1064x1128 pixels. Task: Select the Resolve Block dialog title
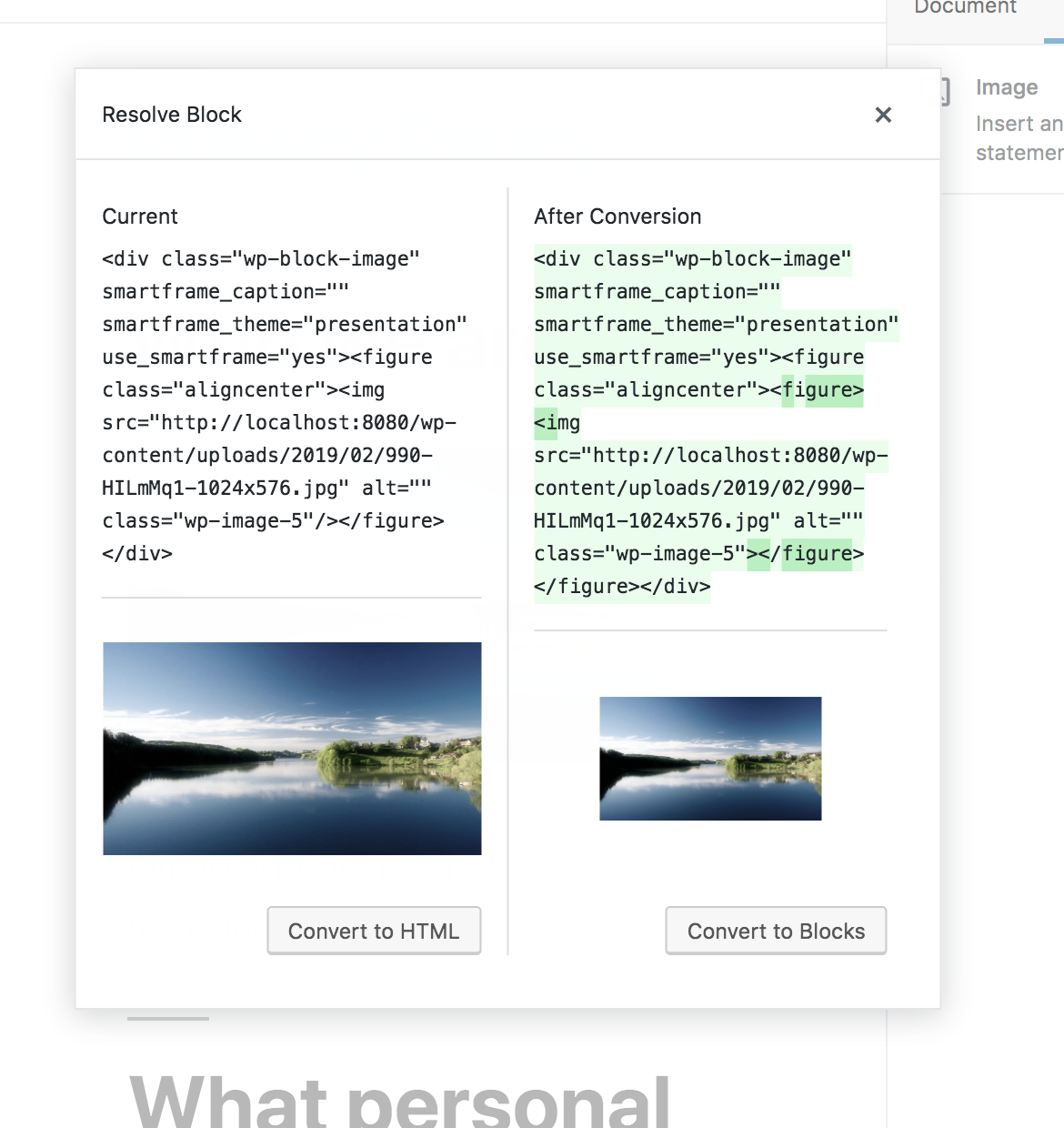(172, 115)
